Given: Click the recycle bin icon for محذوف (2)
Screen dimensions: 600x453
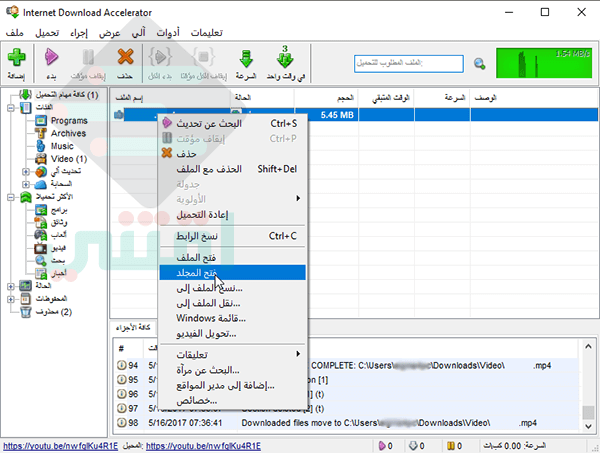Looking at the screenshot, I should 26,312.
